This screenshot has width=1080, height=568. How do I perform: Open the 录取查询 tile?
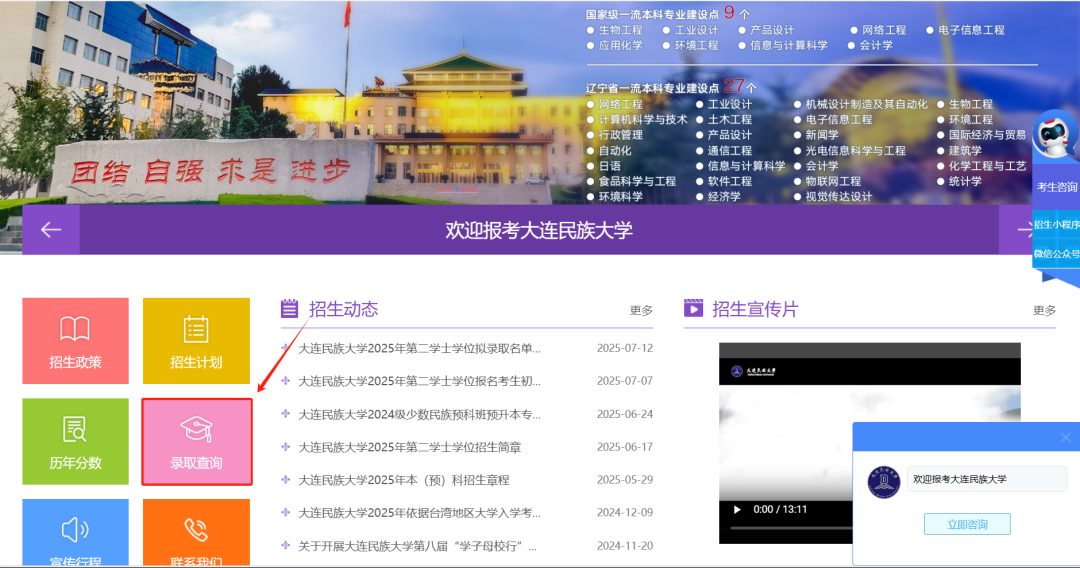197,442
